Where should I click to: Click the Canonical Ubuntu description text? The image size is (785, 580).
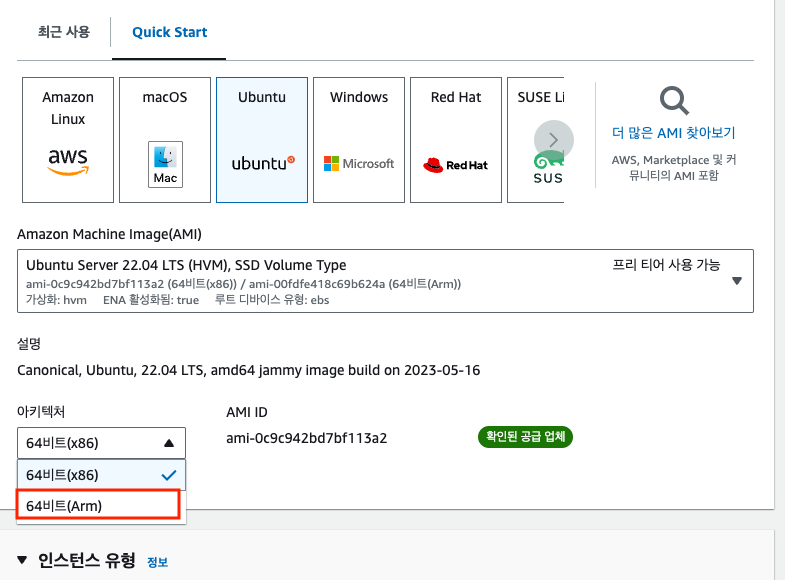(x=248, y=370)
